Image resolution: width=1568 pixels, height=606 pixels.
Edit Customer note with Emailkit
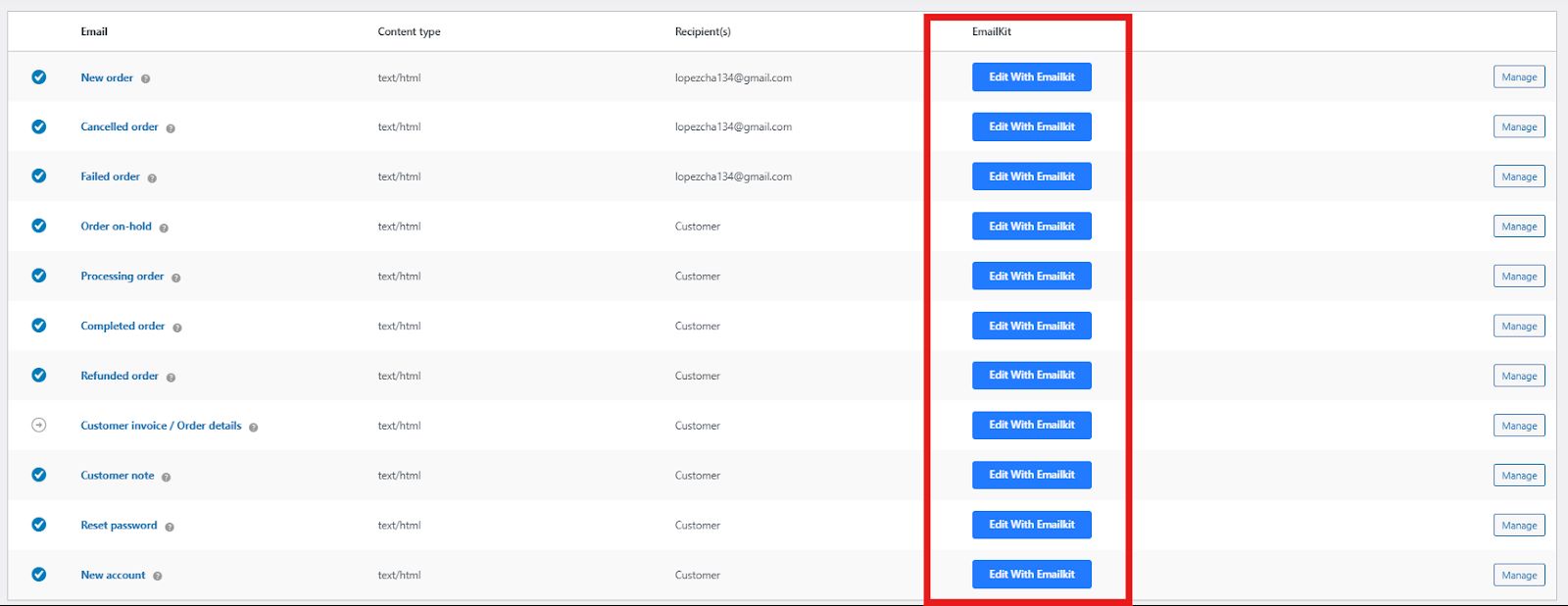(x=1032, y=475)
